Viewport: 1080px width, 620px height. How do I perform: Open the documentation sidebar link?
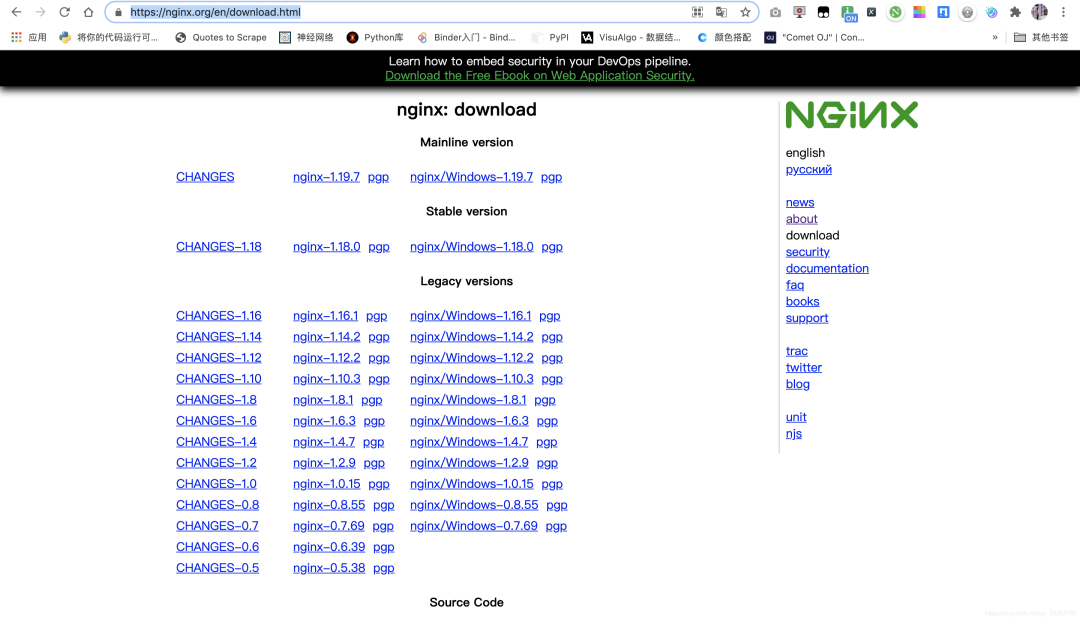(827, 269)
